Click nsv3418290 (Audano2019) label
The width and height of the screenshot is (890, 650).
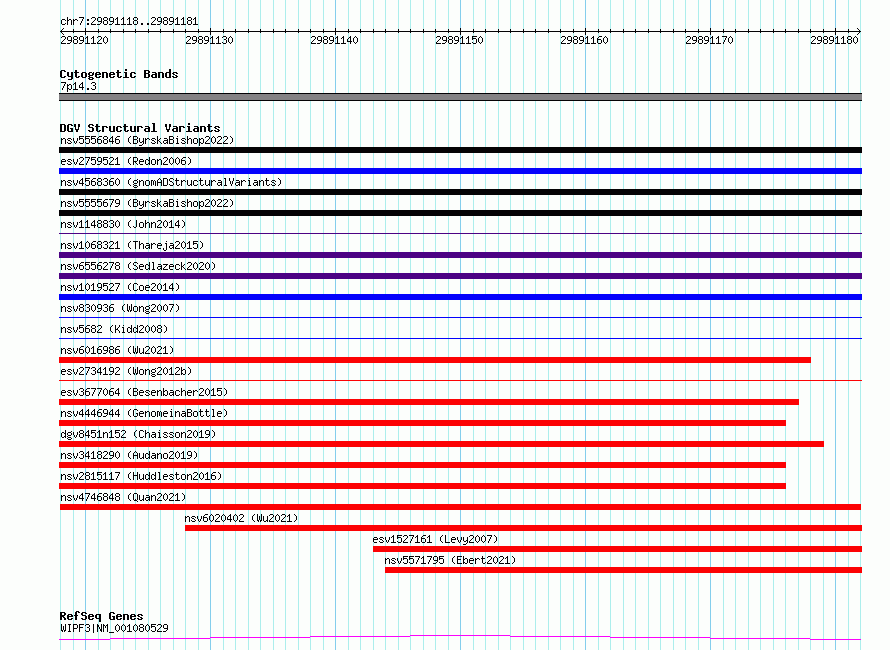pos(129,455)
